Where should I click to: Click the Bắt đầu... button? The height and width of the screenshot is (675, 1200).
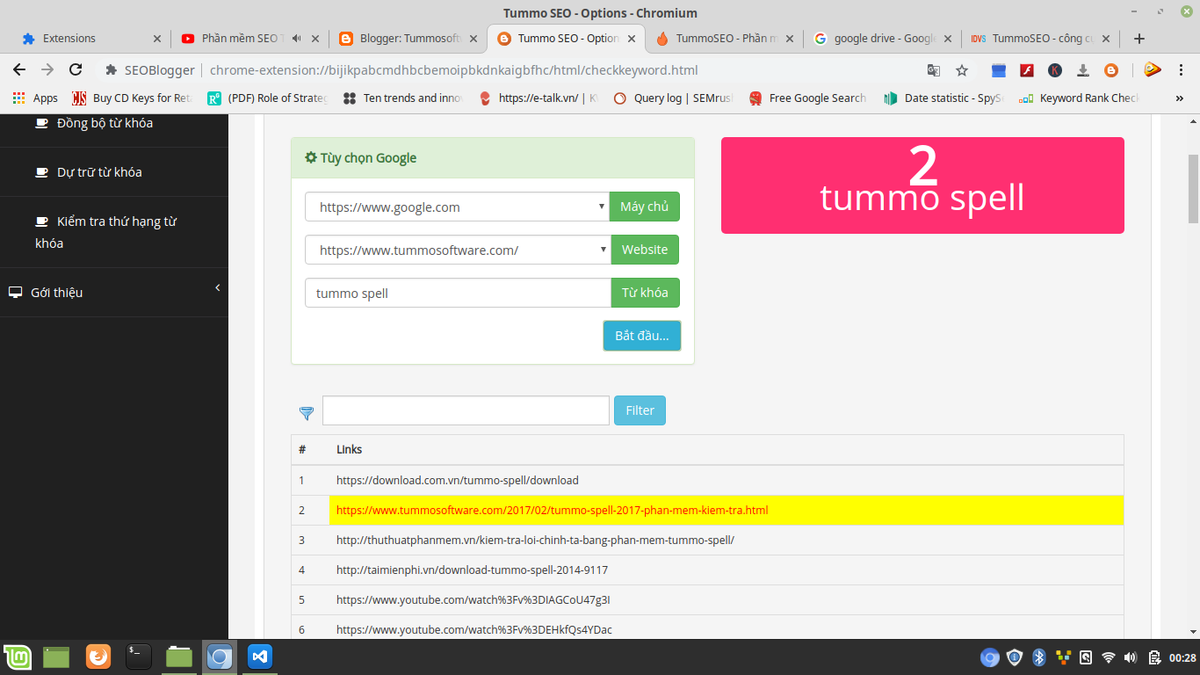(642, 335)
